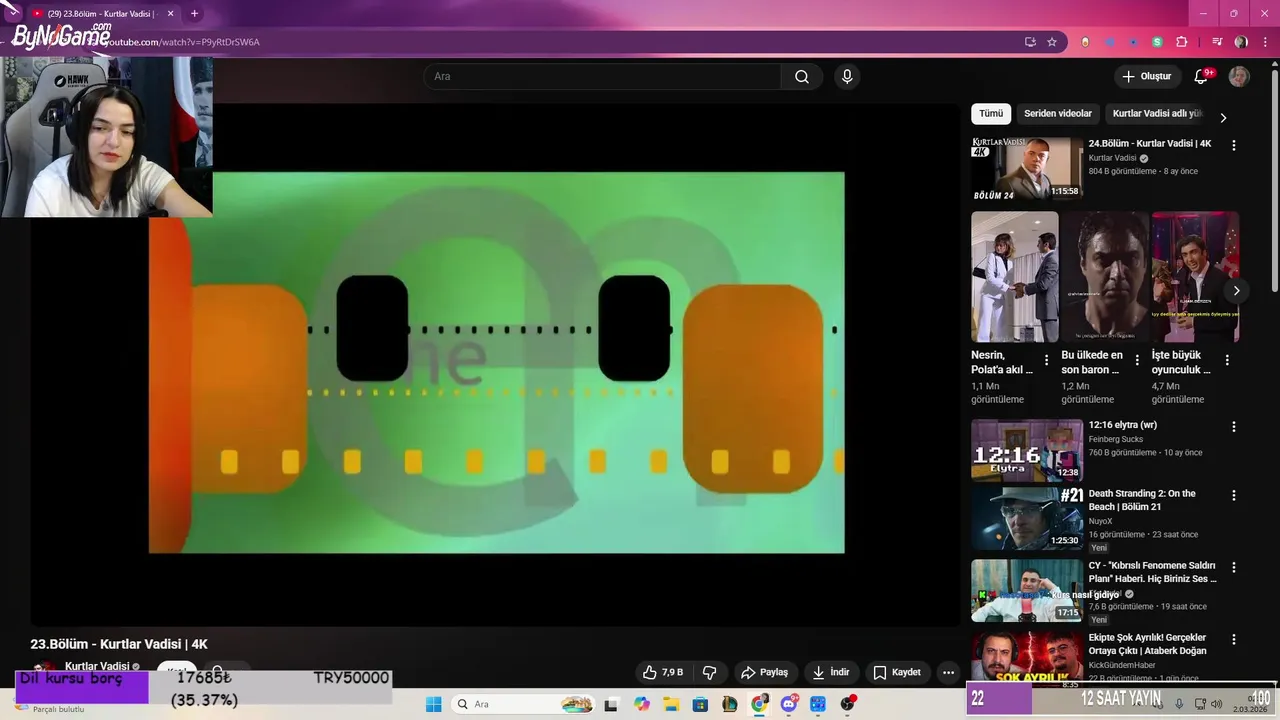Click title 24.Bölüm - Kurtlar Vadisi | 4K
This screenshot has height=720, width=1280.
pyautogui.click(x=1150, y=144)
